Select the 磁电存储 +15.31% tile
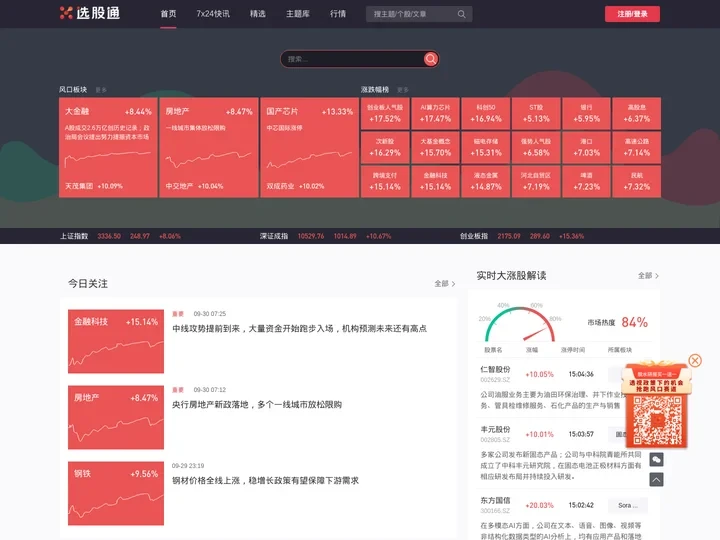 (486, 147)
